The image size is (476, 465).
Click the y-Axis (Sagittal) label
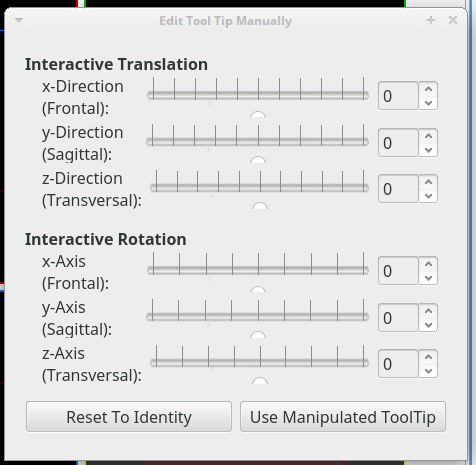tap(77, 318)
